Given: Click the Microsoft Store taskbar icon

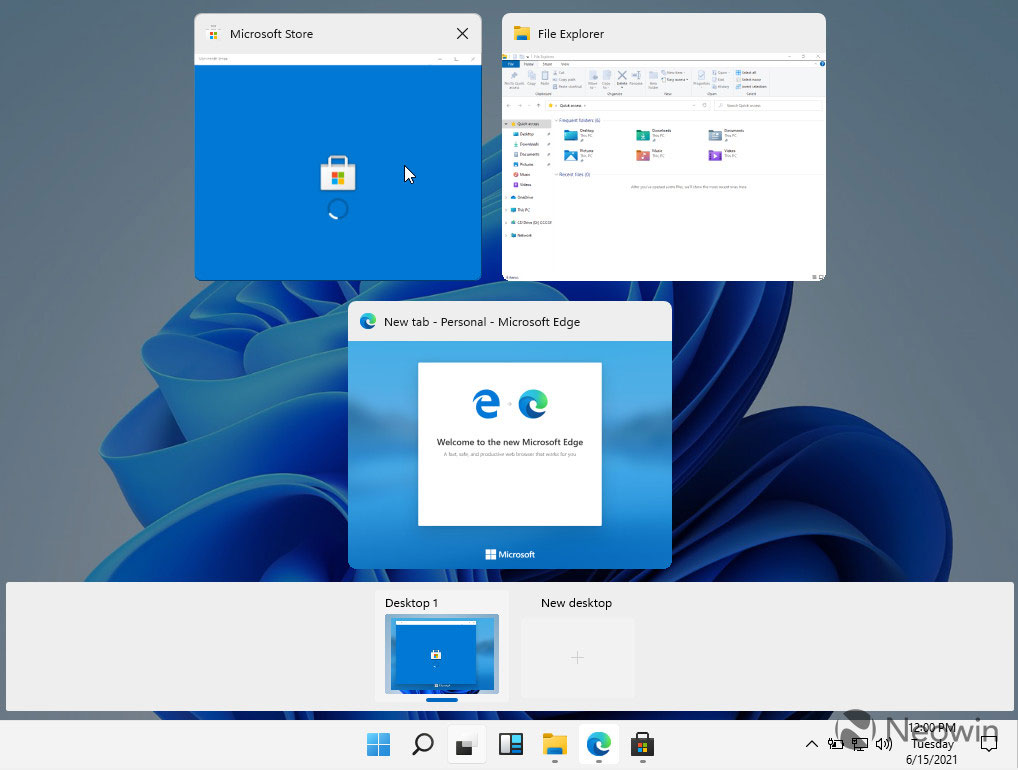Looking at the screenshot, I should pyautogui.click(x=642, y=744).
